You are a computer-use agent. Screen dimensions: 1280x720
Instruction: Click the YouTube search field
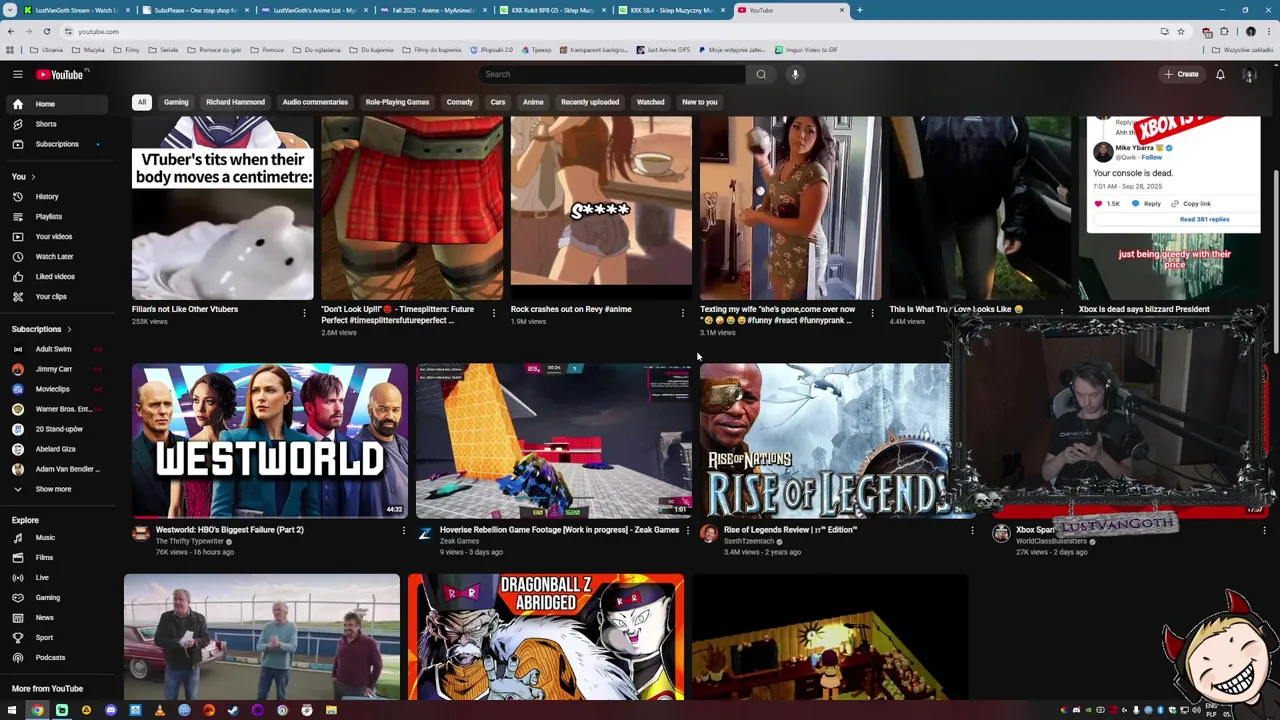pyautogui.click(x=612, y=74)
